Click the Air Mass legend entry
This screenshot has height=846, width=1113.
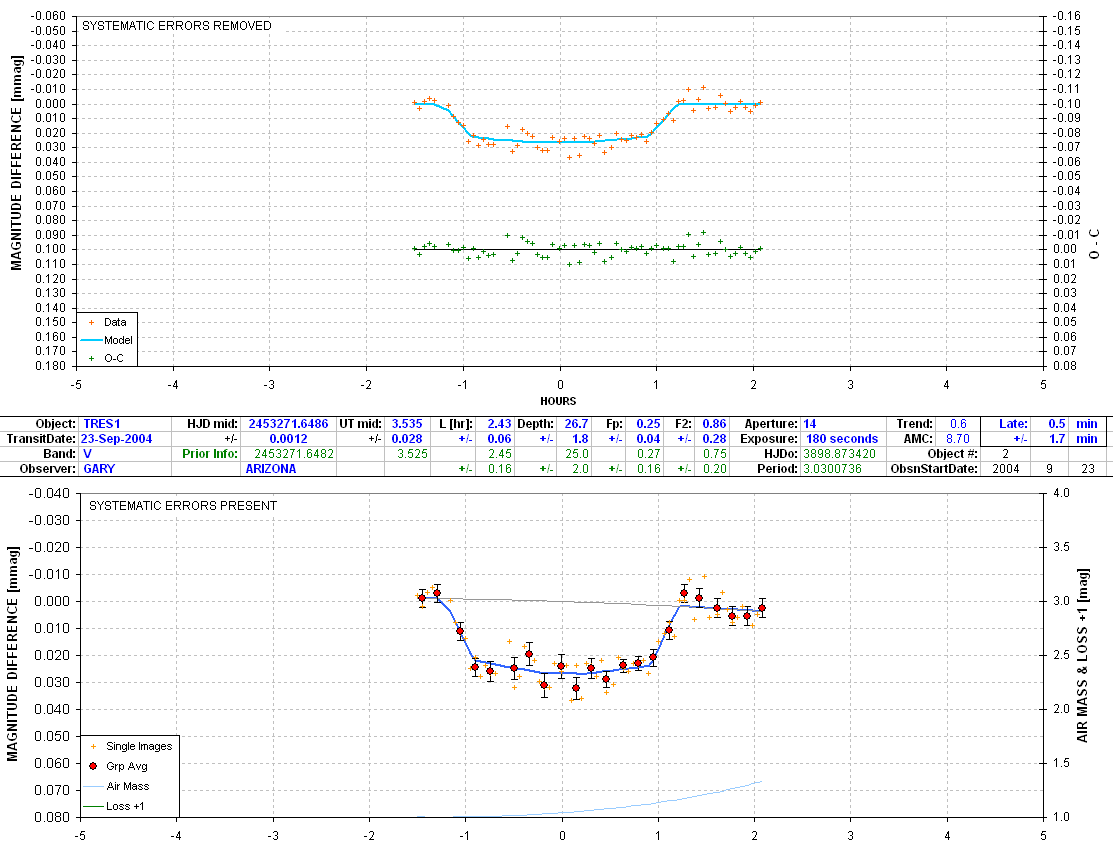tap(116, 786)
